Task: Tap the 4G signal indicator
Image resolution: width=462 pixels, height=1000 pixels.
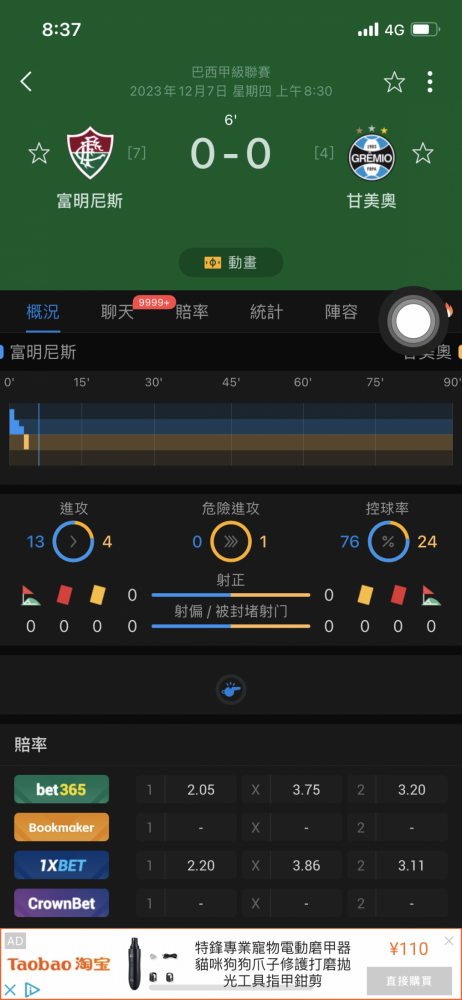Action: 394,29
